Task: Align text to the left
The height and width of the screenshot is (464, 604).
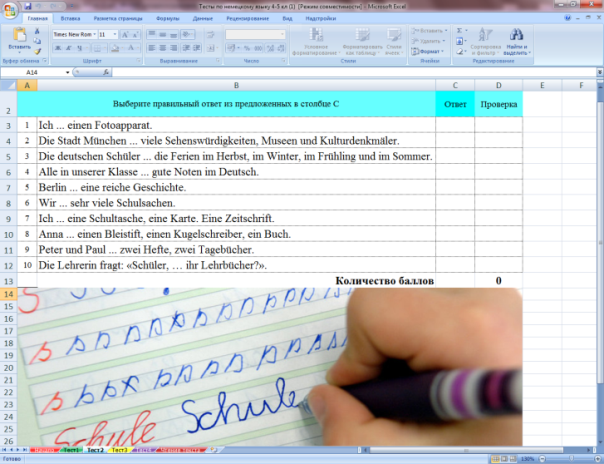Action: click(152, 48)
